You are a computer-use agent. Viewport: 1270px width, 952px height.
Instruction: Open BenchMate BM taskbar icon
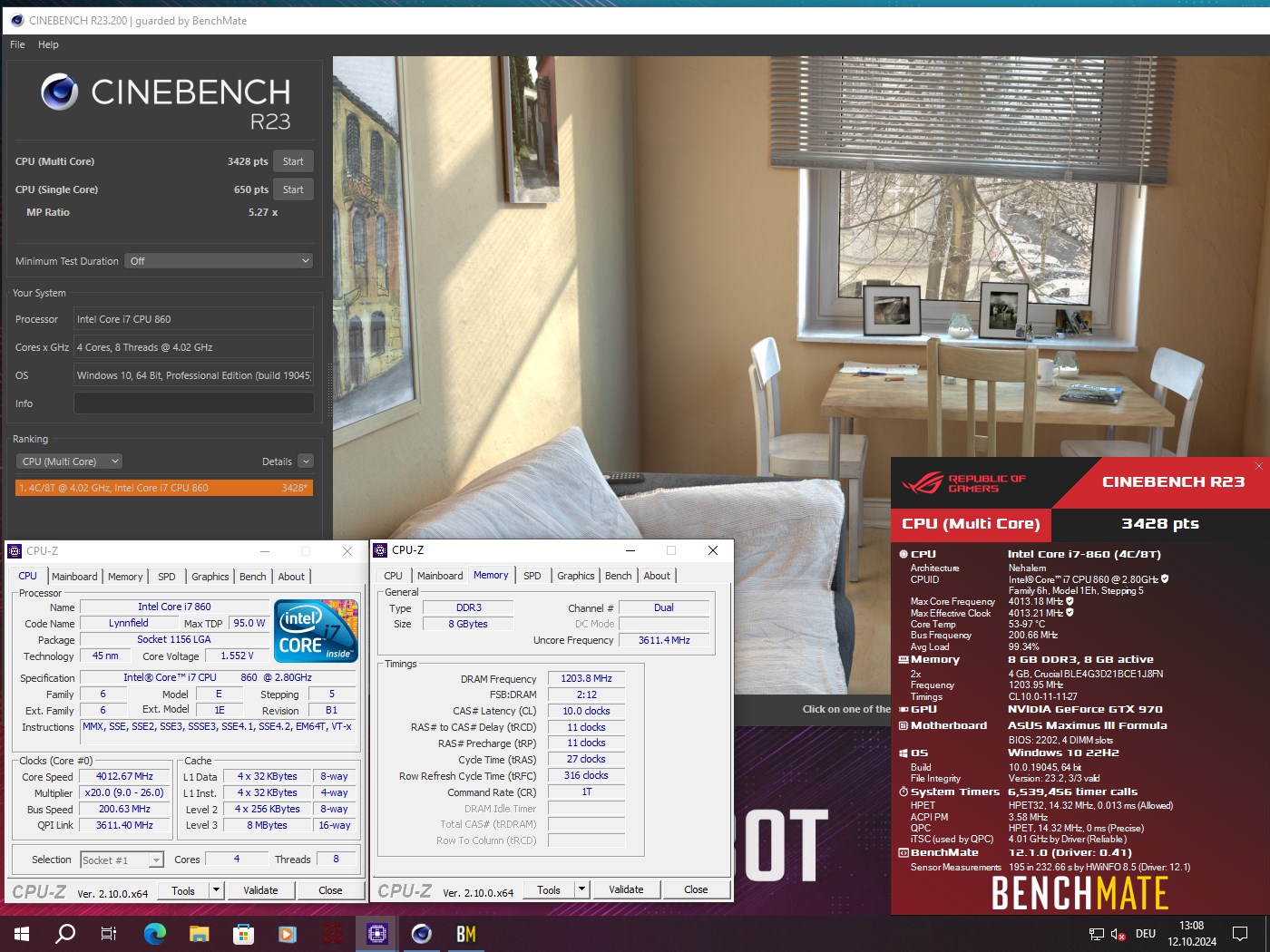point(465,933)
